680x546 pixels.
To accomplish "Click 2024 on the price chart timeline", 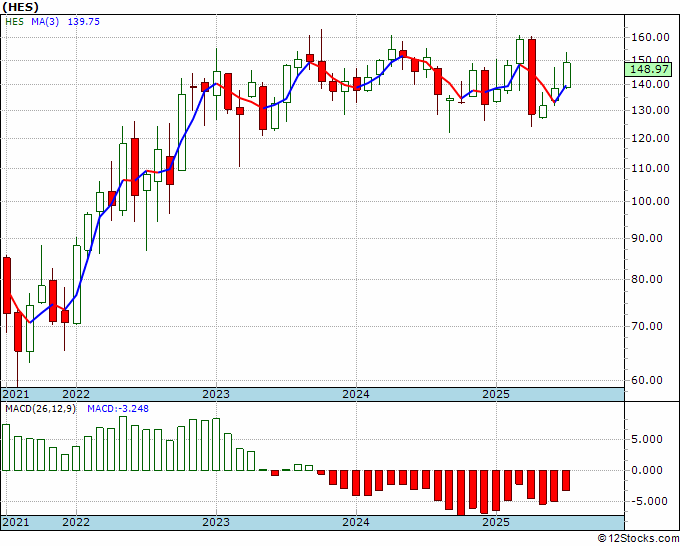I will click(356, 394).
